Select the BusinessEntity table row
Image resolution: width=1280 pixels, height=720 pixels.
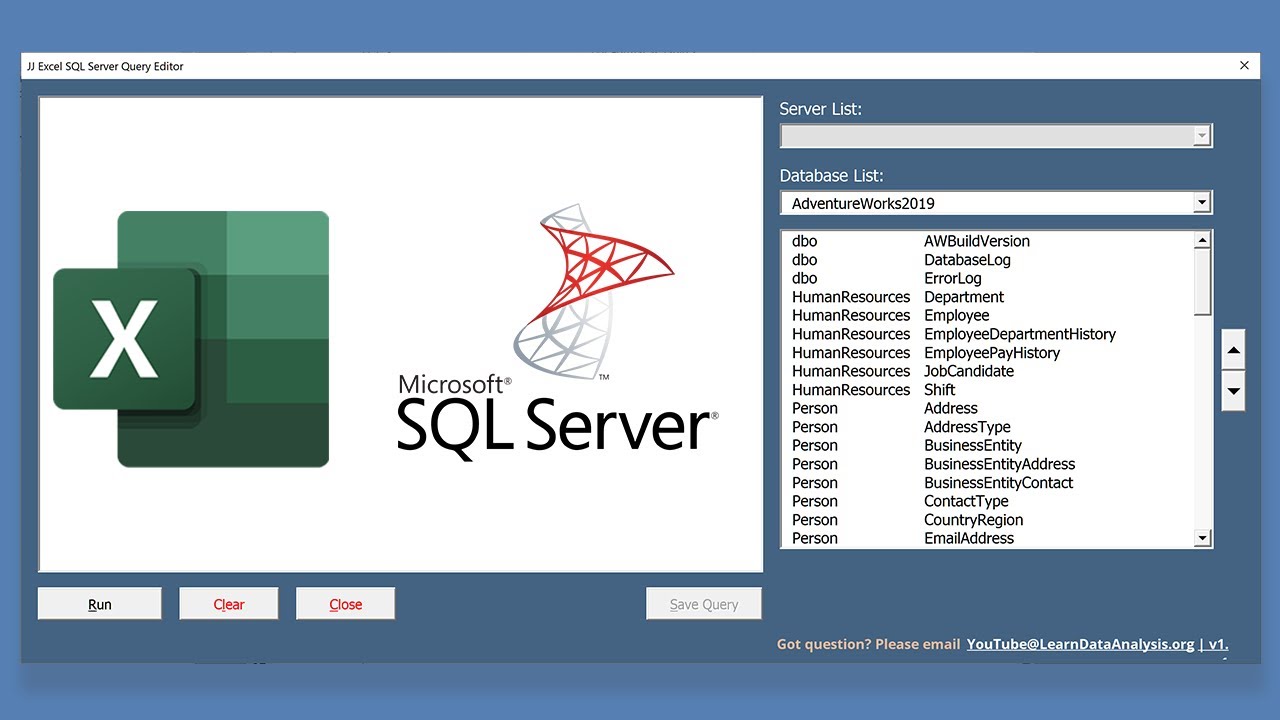pyautogui.click(x=988, y=445)
